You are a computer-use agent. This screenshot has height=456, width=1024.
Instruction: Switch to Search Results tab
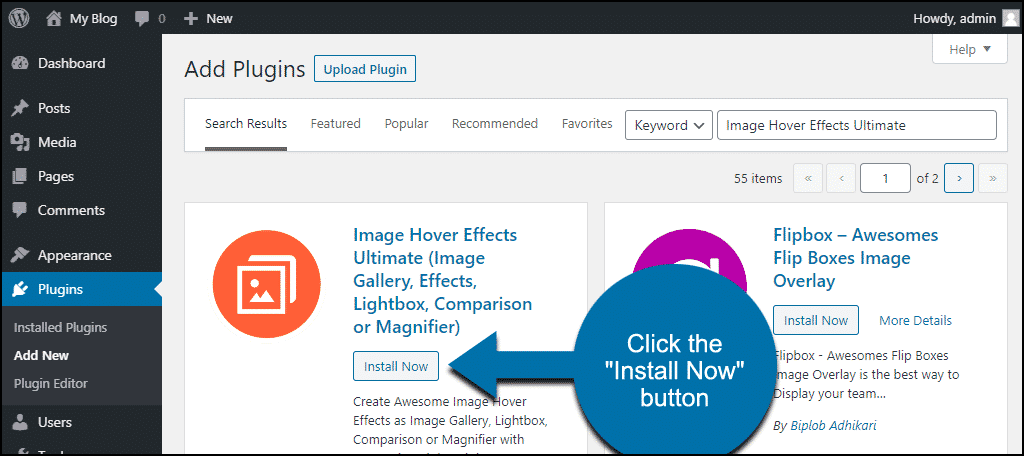click(246, 124)
